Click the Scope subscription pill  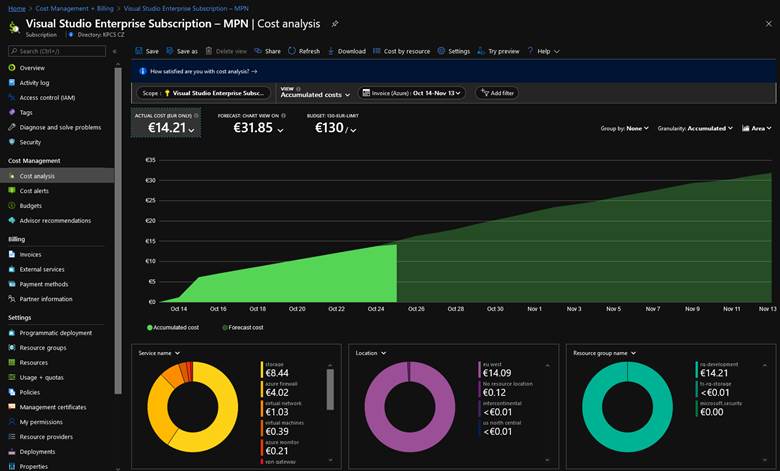pyautogui.click(x=203, y=93)
